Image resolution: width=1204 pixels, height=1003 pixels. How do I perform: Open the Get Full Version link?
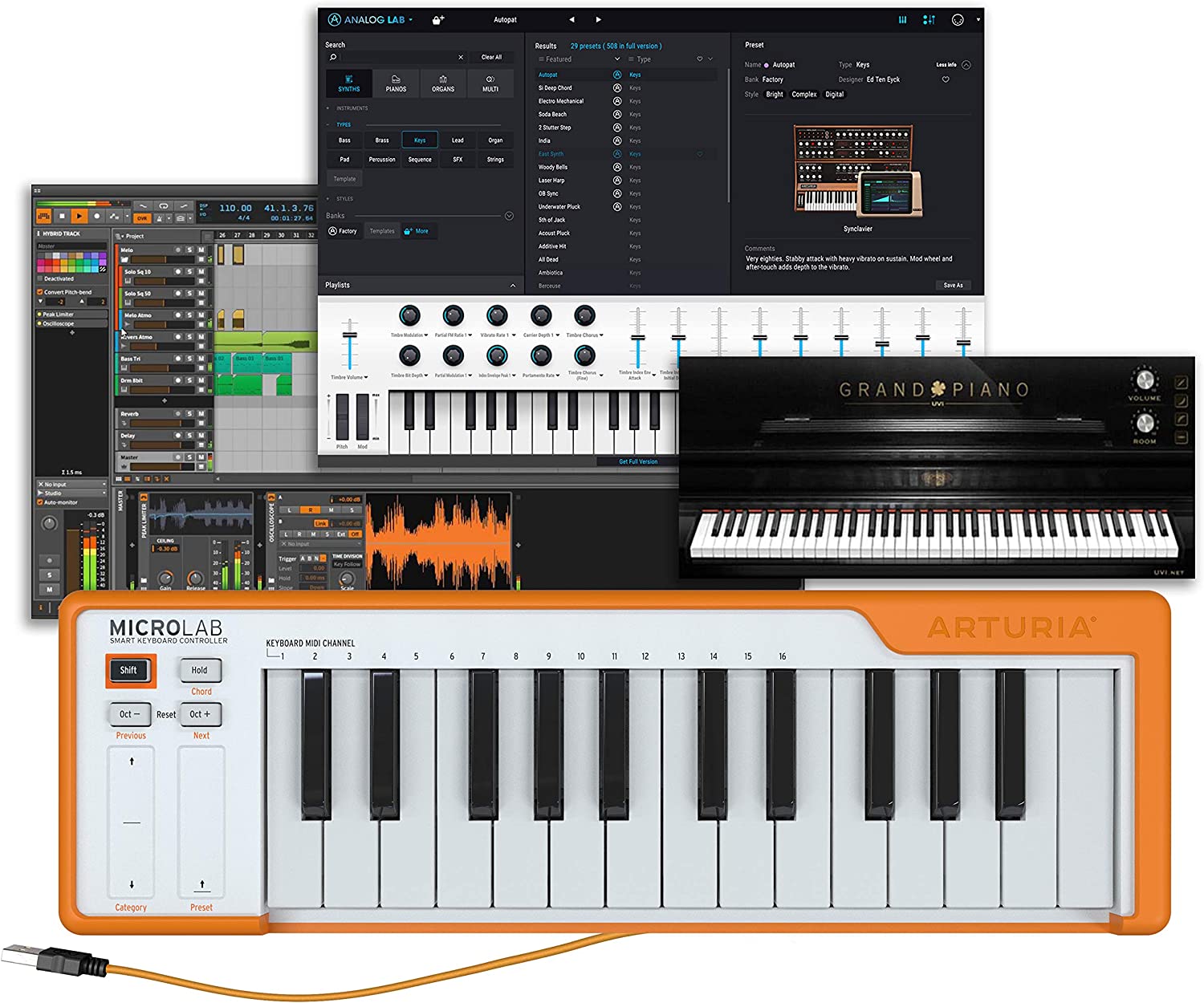click(640, 461)
